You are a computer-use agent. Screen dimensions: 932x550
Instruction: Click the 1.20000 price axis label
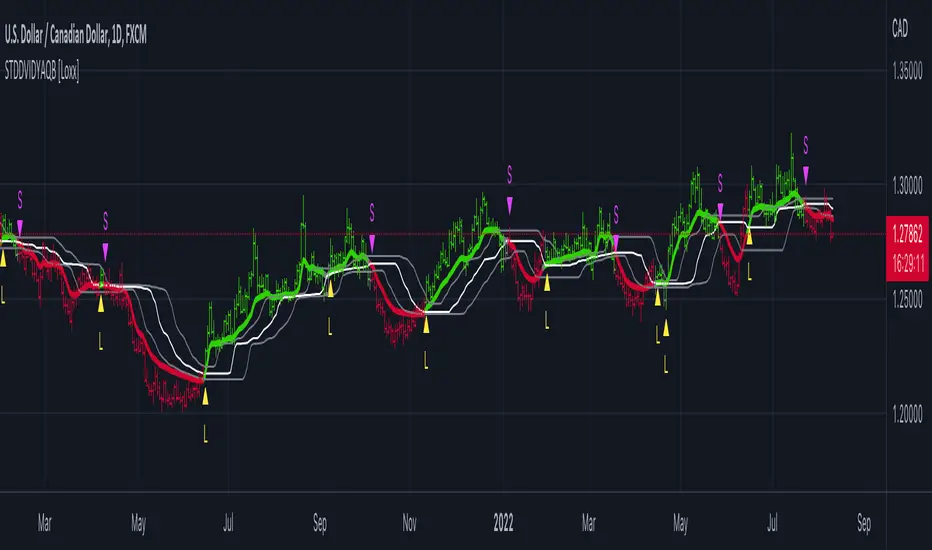(908, 414)
